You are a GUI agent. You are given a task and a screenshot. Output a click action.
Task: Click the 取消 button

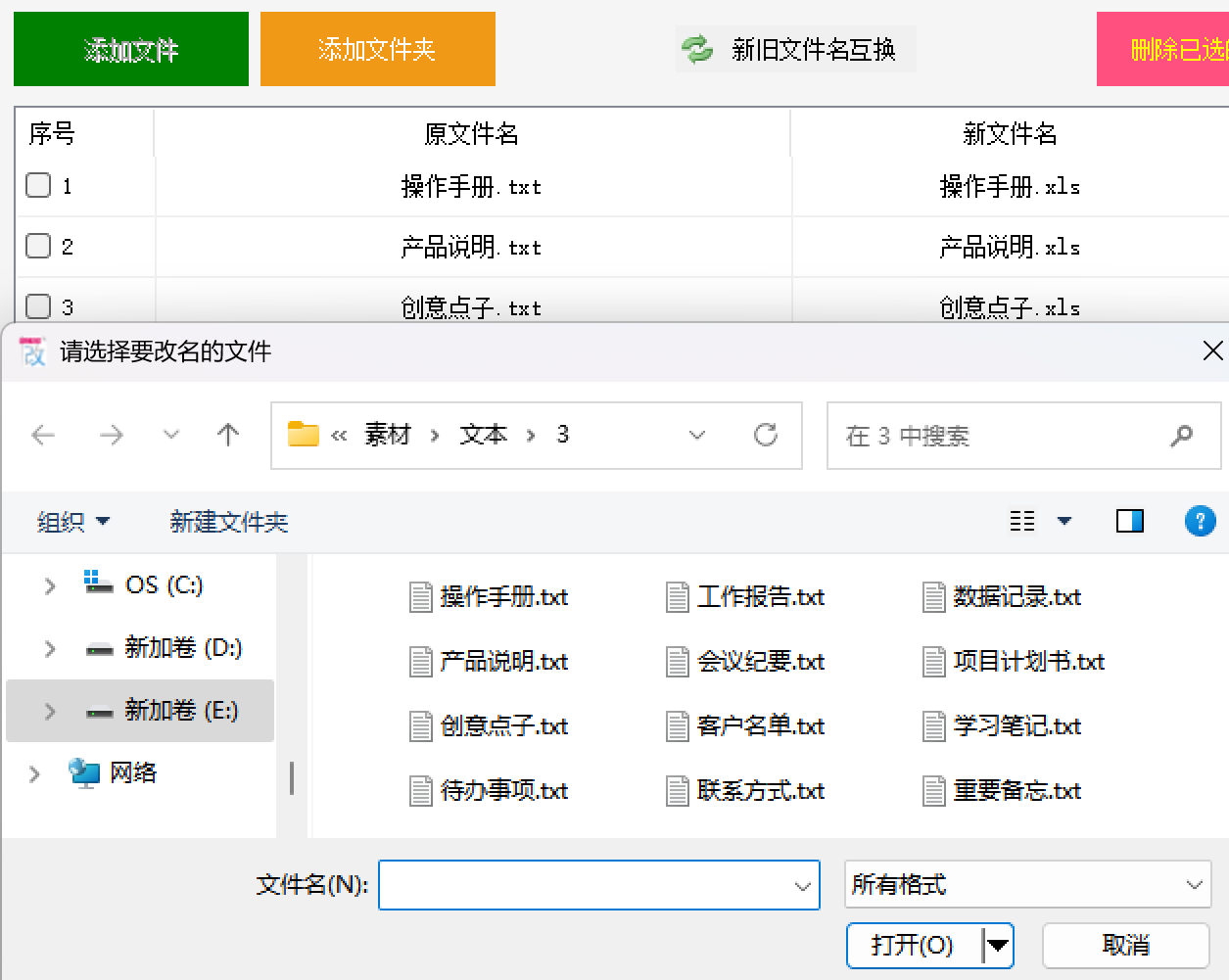1124,943
